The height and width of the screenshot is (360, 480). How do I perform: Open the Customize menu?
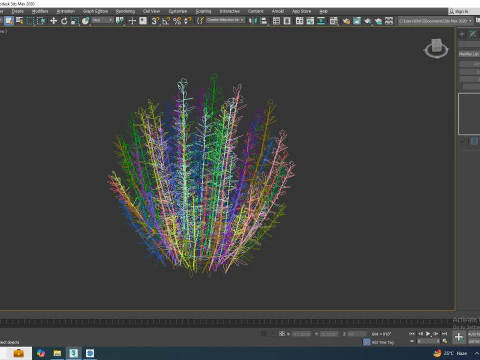click(178, 11)
